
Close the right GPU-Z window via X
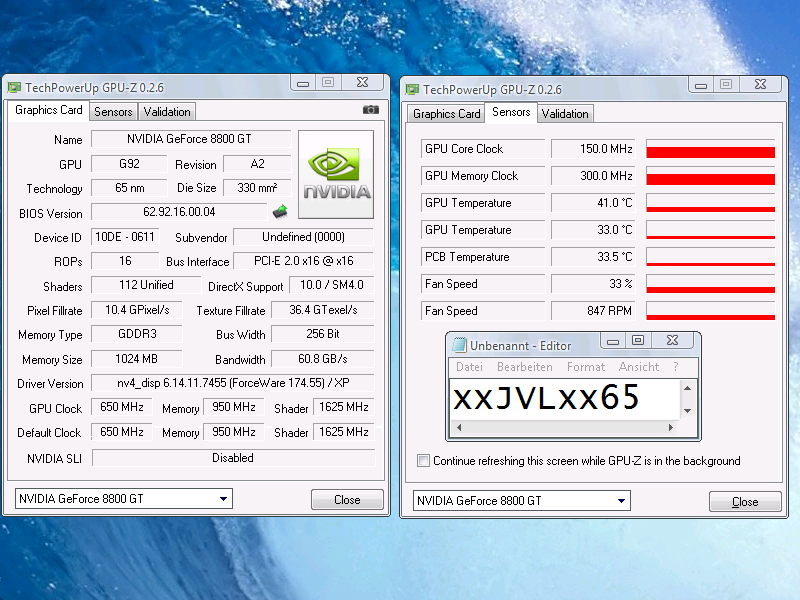point(760,85)
